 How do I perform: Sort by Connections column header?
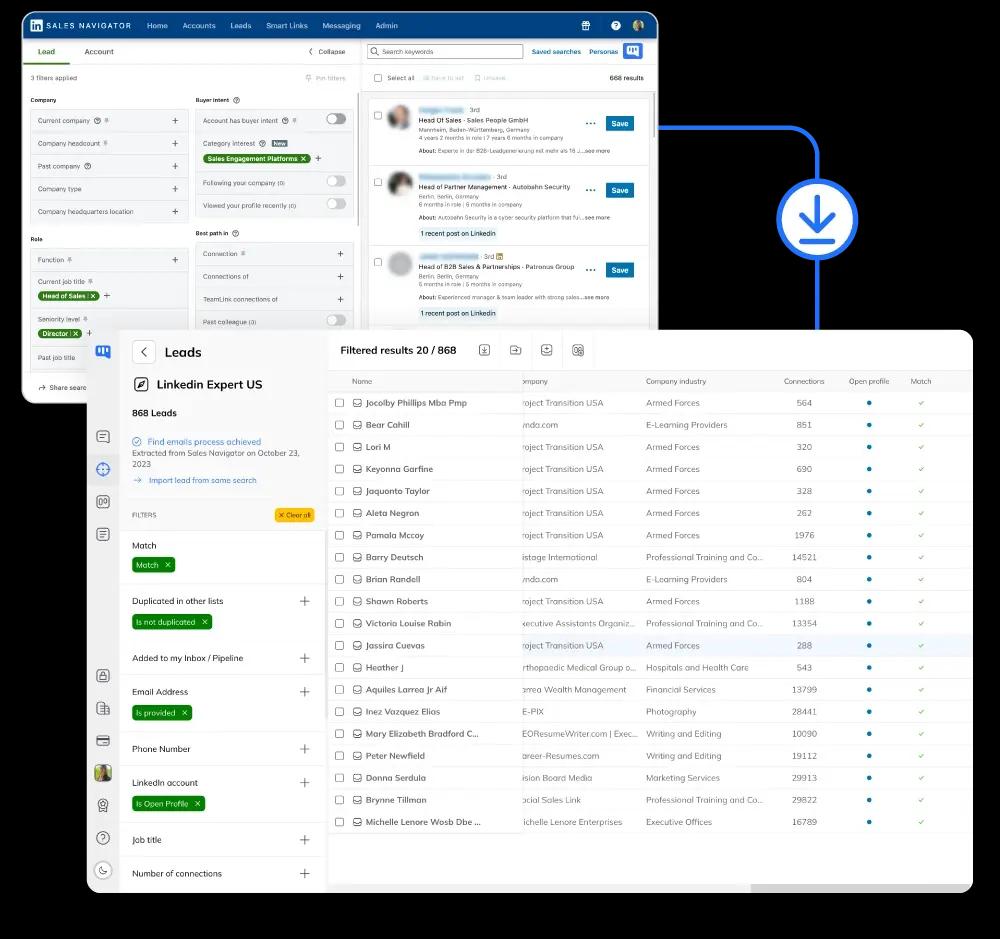804,381
